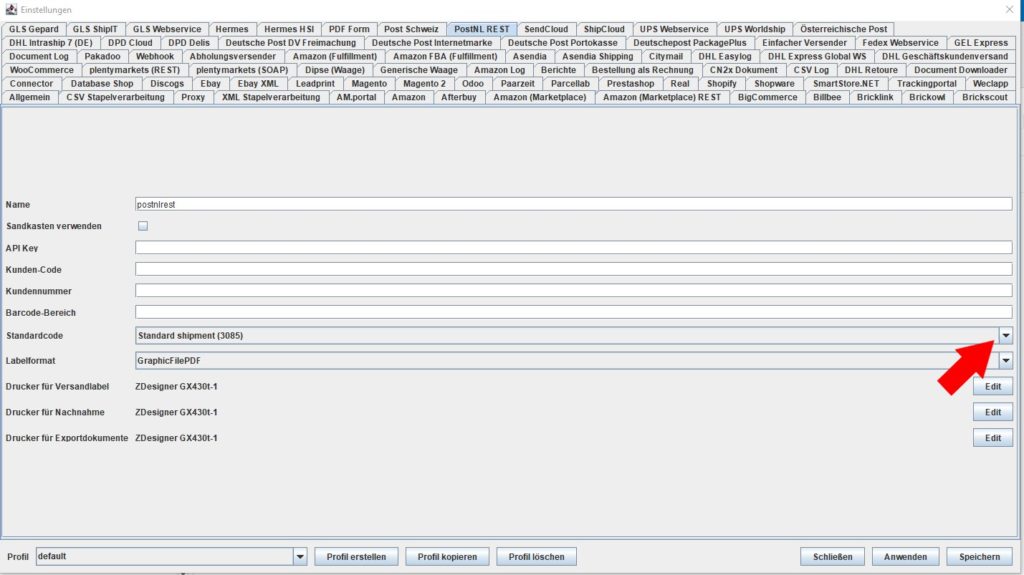The width and height of the screenshot is (1024, 575).
Task: Click the Profil löschen button
Action: (x=536, y=557)
